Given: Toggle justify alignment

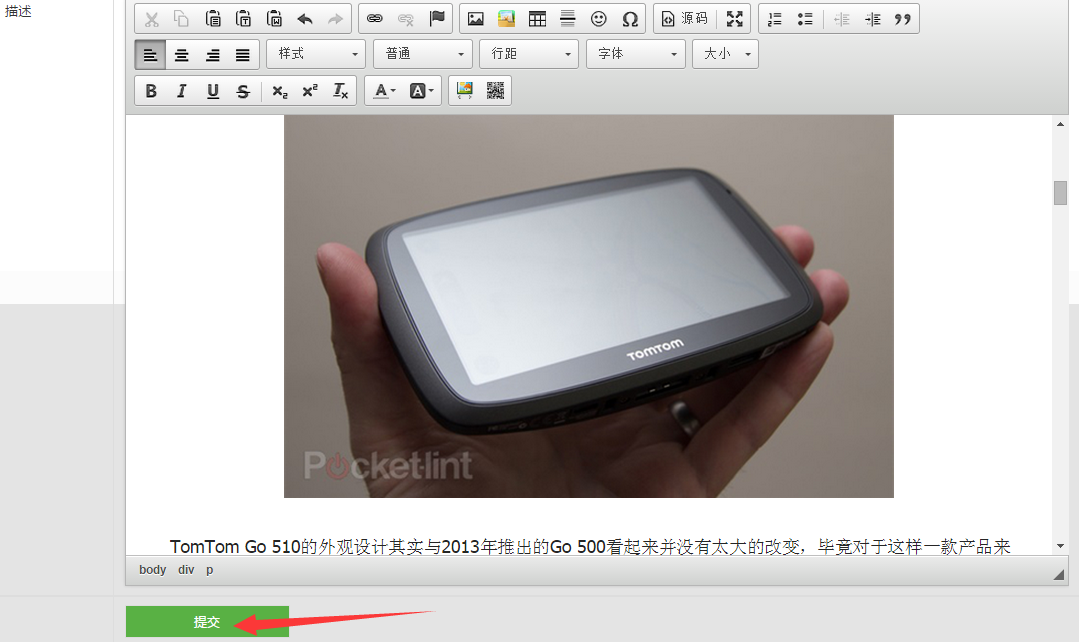Looking at the screenshot, I should 243,55.
